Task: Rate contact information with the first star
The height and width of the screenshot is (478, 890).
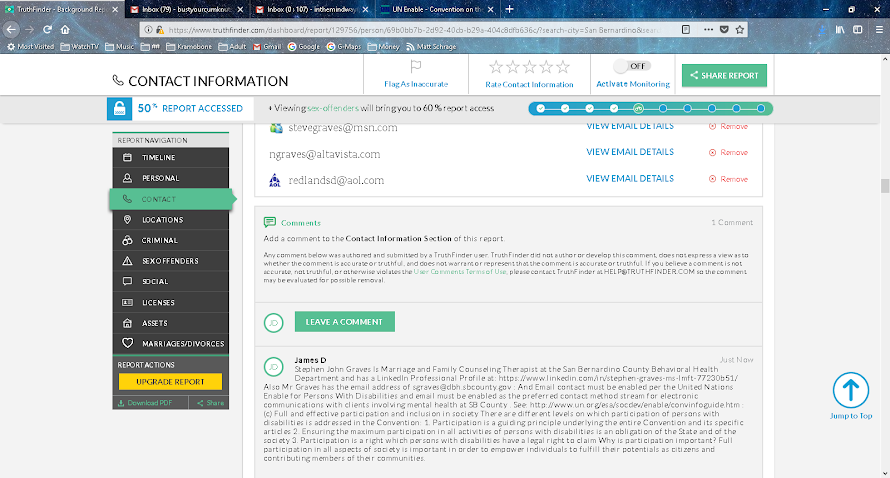Action: tap(496, 67)
